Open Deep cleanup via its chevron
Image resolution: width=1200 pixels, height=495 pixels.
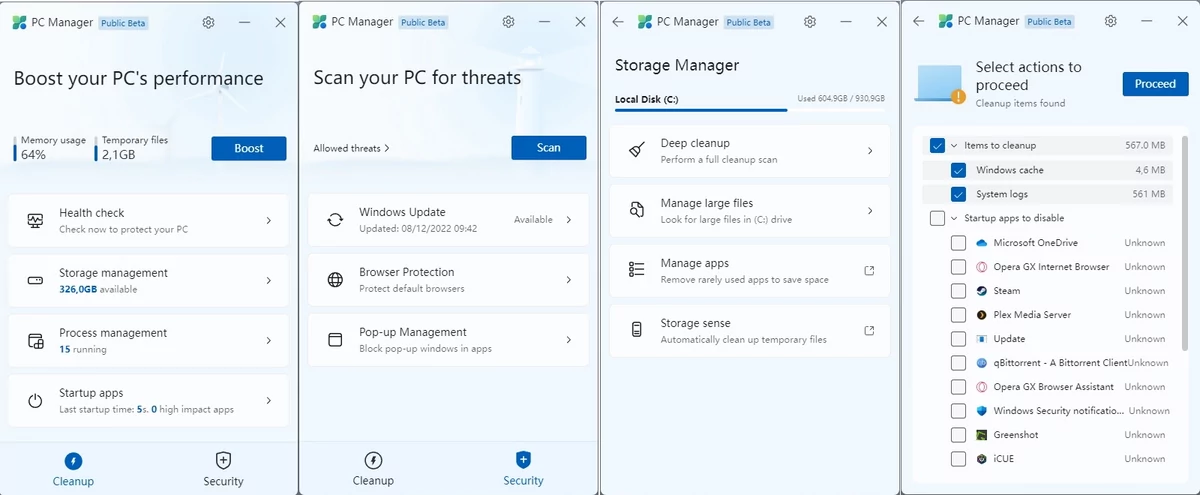click(870, 151)
